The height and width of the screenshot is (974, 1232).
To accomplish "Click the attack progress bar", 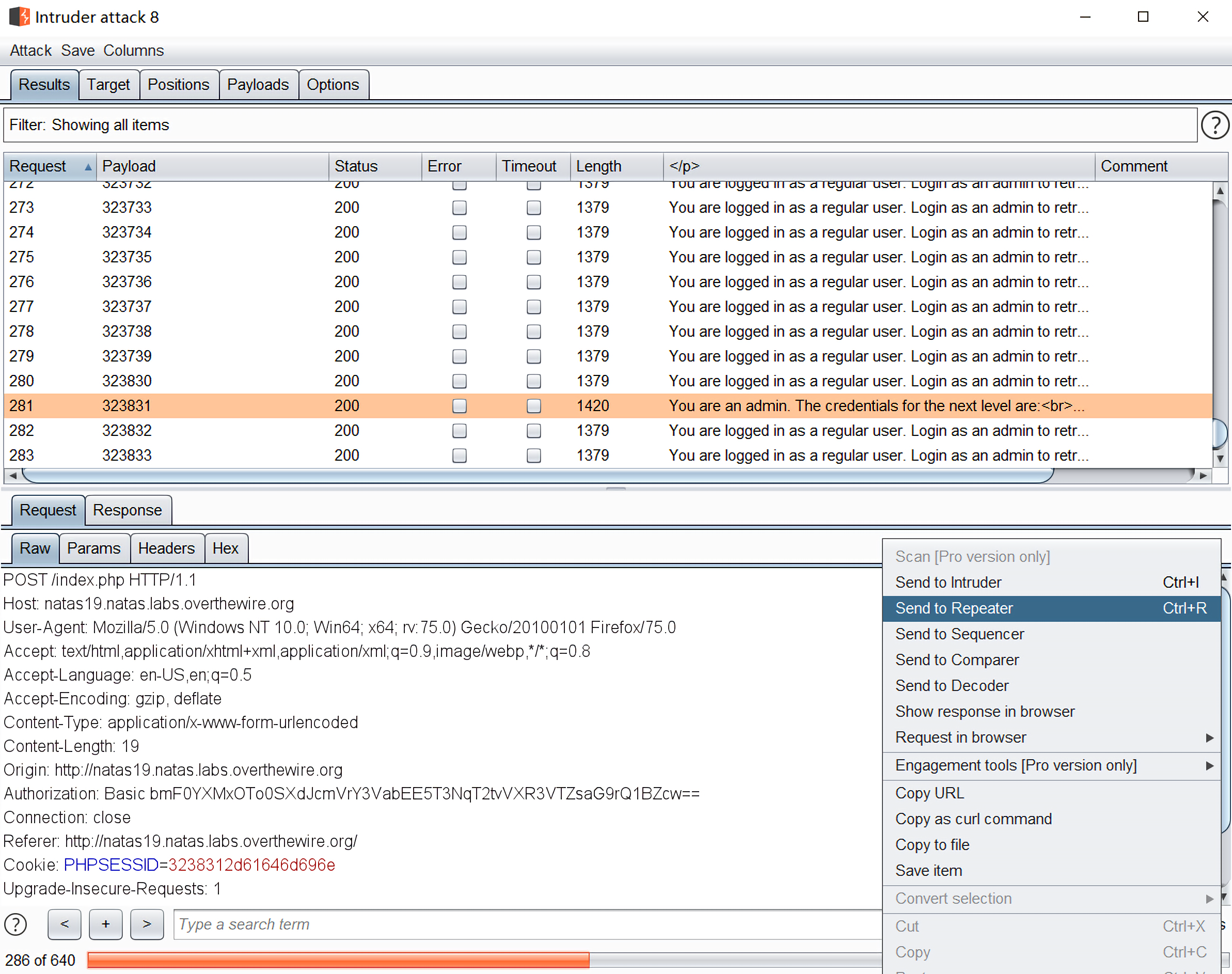I will tap(485, 960).
